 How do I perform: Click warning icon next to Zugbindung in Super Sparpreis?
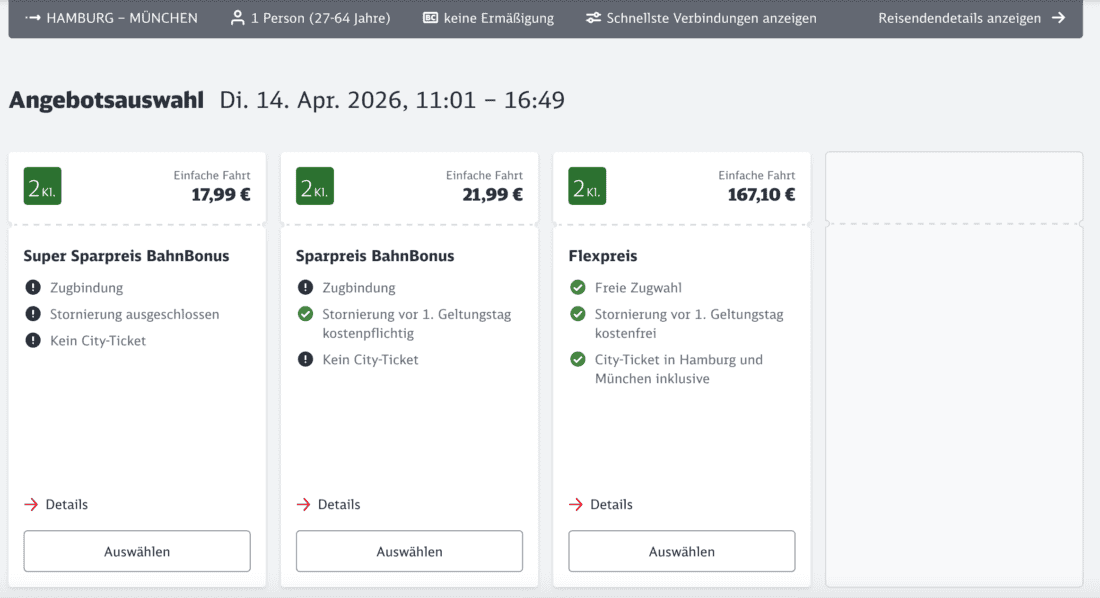(33, 287)
